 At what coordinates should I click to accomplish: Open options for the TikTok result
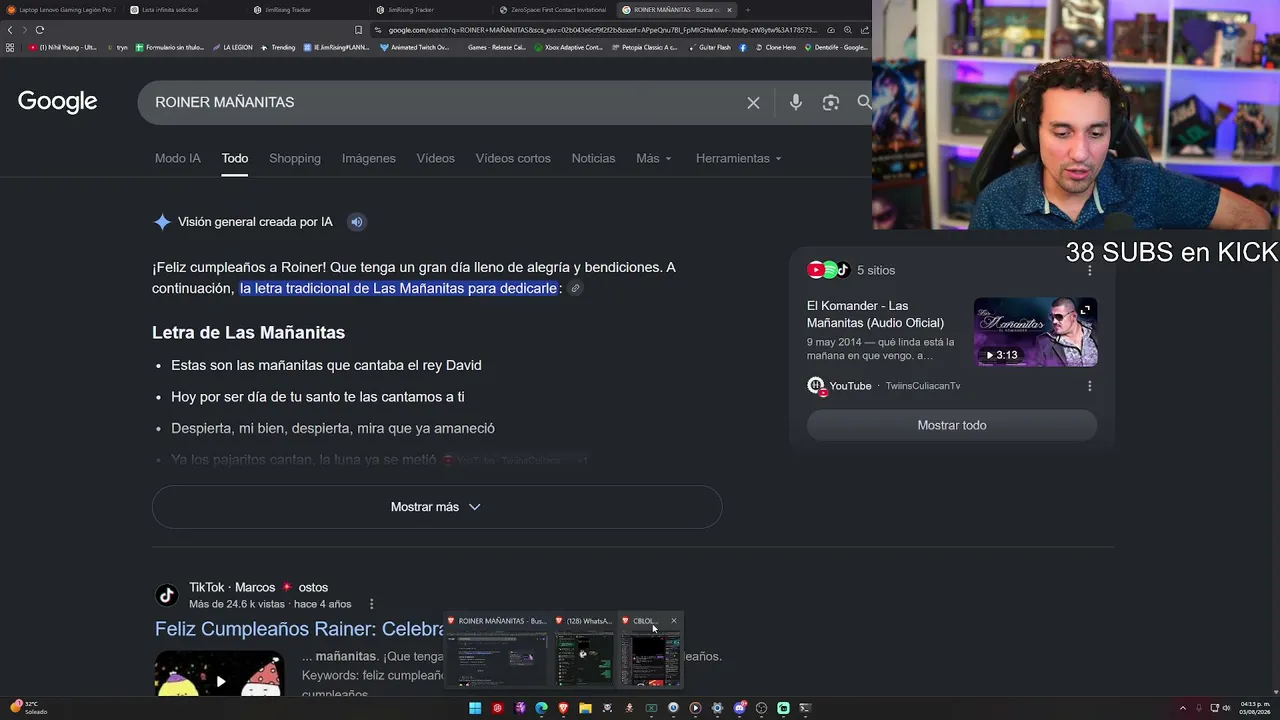pyautogui.click(x=371, y=604)
